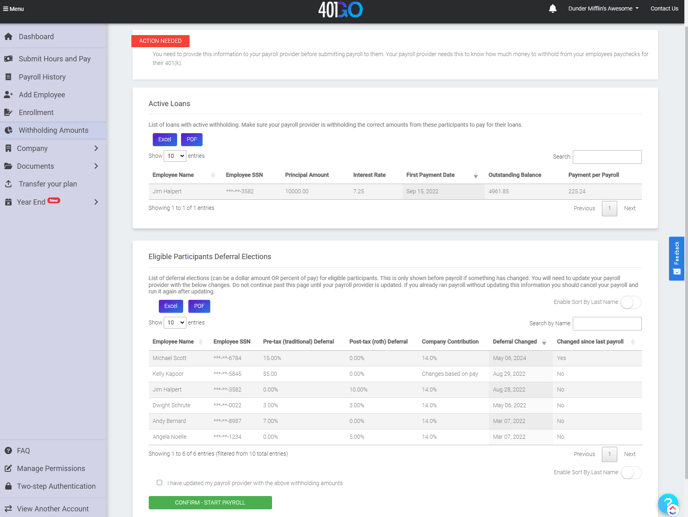Click the Dashboard home icon
Image resolution: width=688 pixels, height=517 pixels.
9,37
